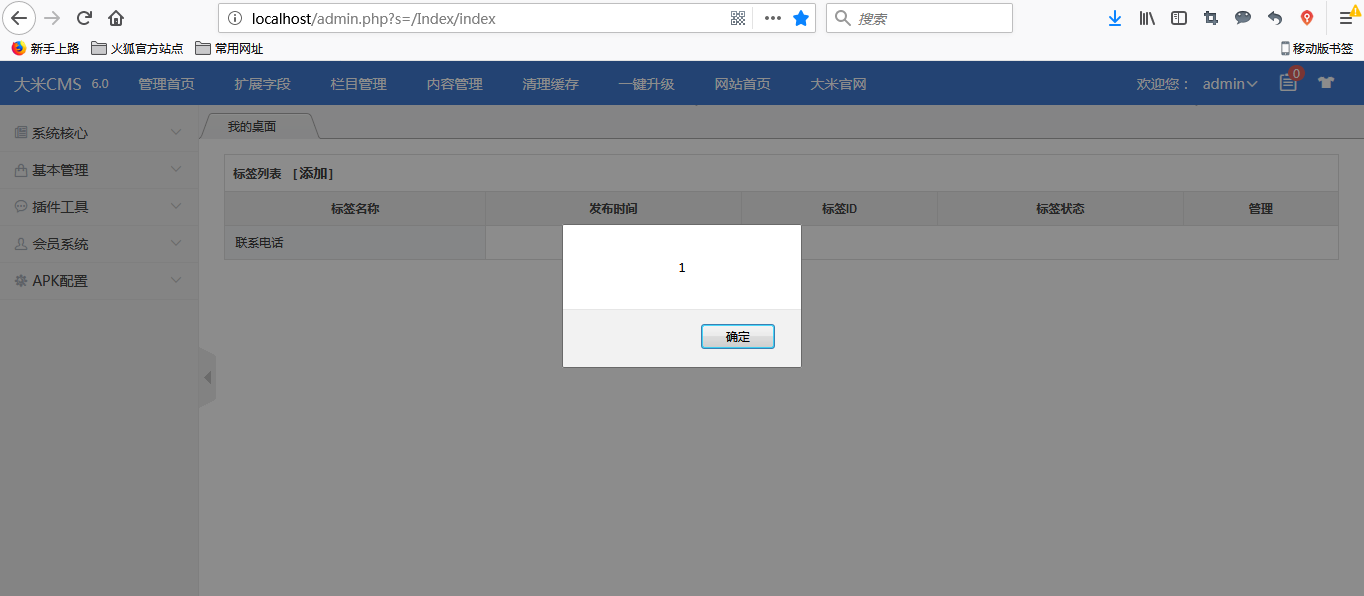The image size is (1364, 596).
Task: Toggle the browser sidebar icon
Action: pos(1178,18)
